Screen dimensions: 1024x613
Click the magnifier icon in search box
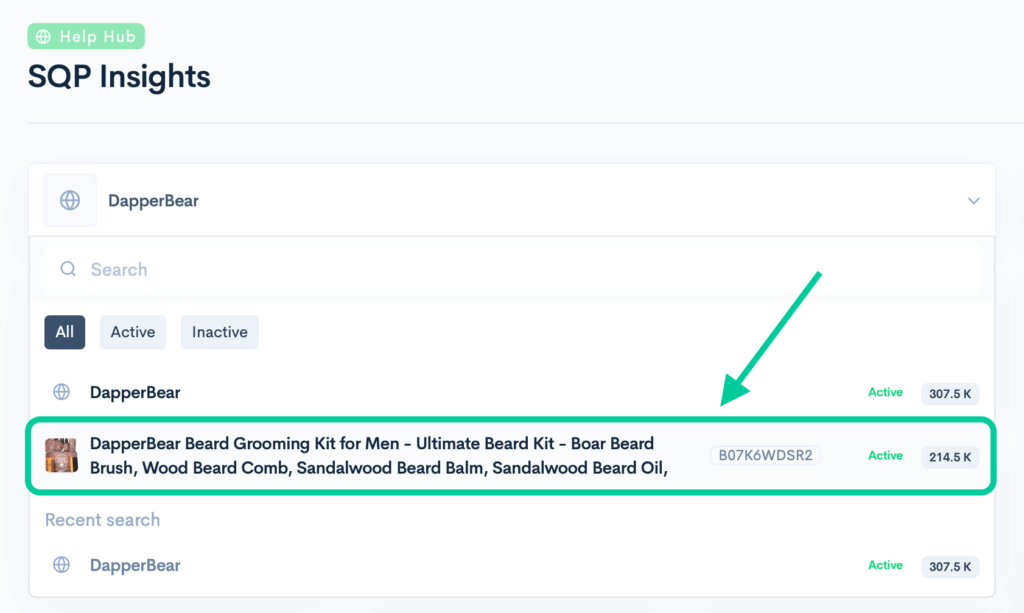pos(68,269)
